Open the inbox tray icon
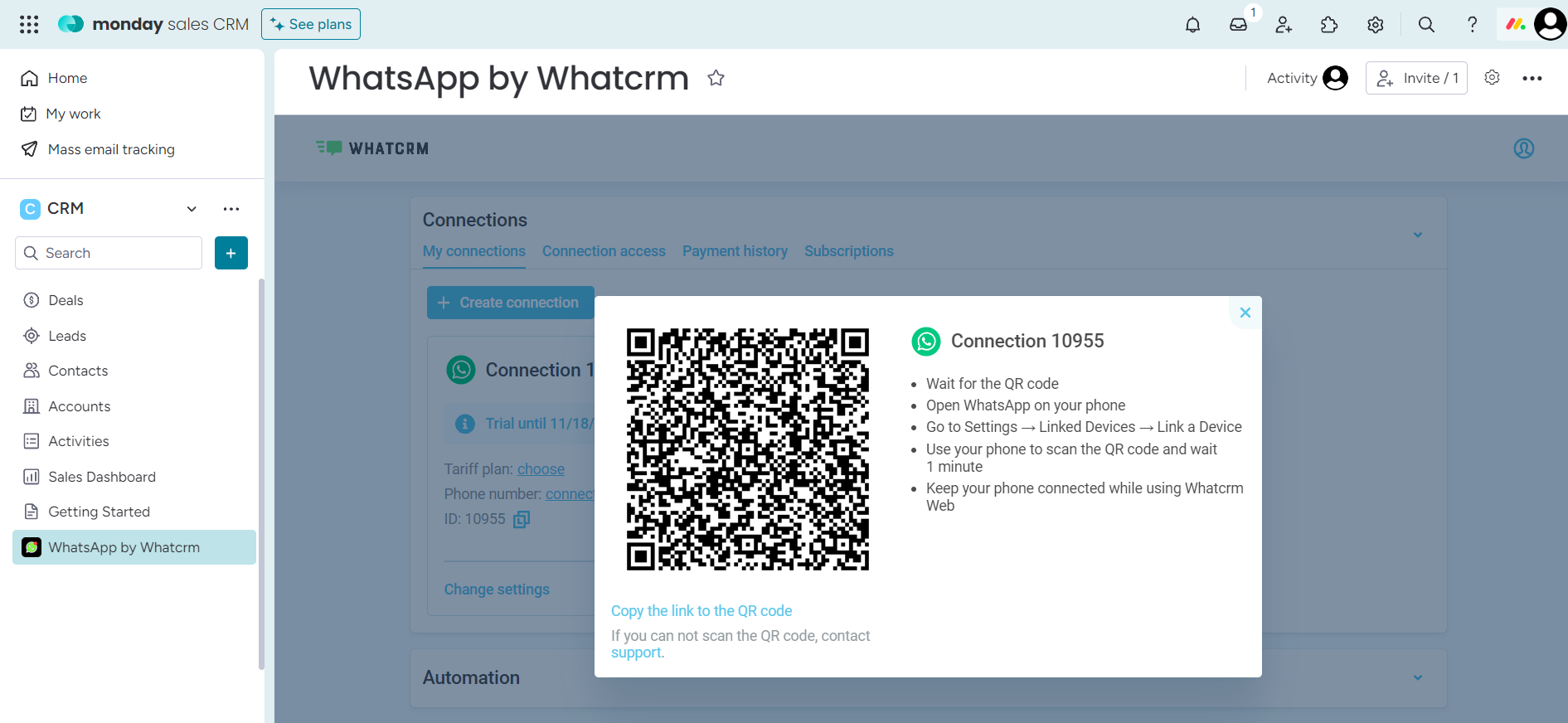 click(1238, 25)
